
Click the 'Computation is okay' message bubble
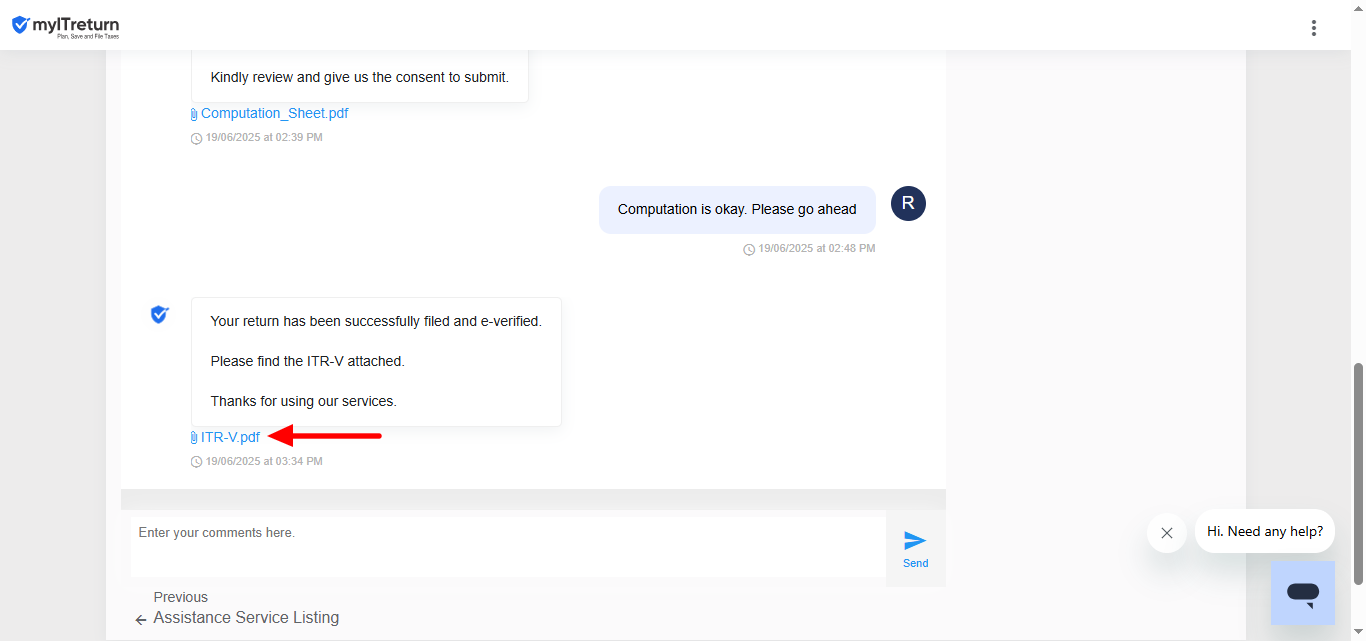pos(737,210)
